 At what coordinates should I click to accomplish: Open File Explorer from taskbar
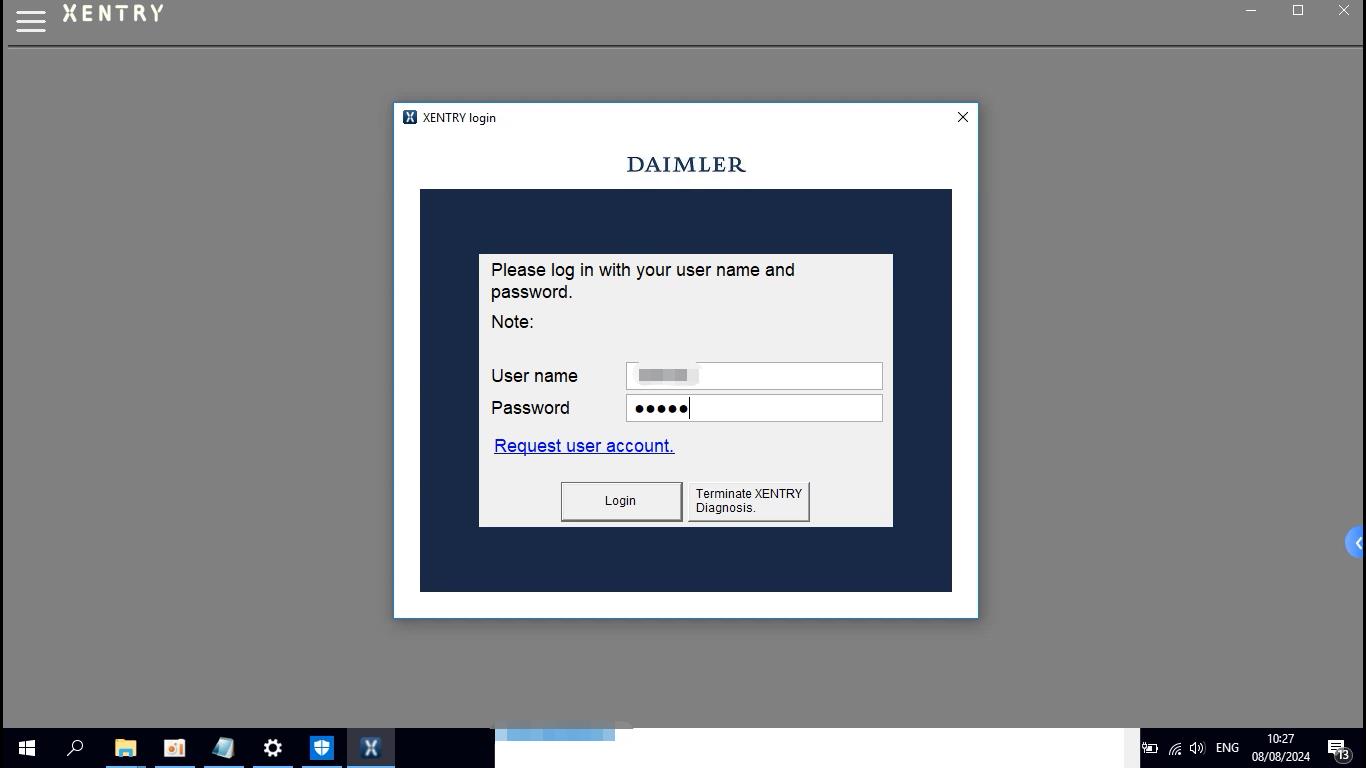tap(125, 748)
